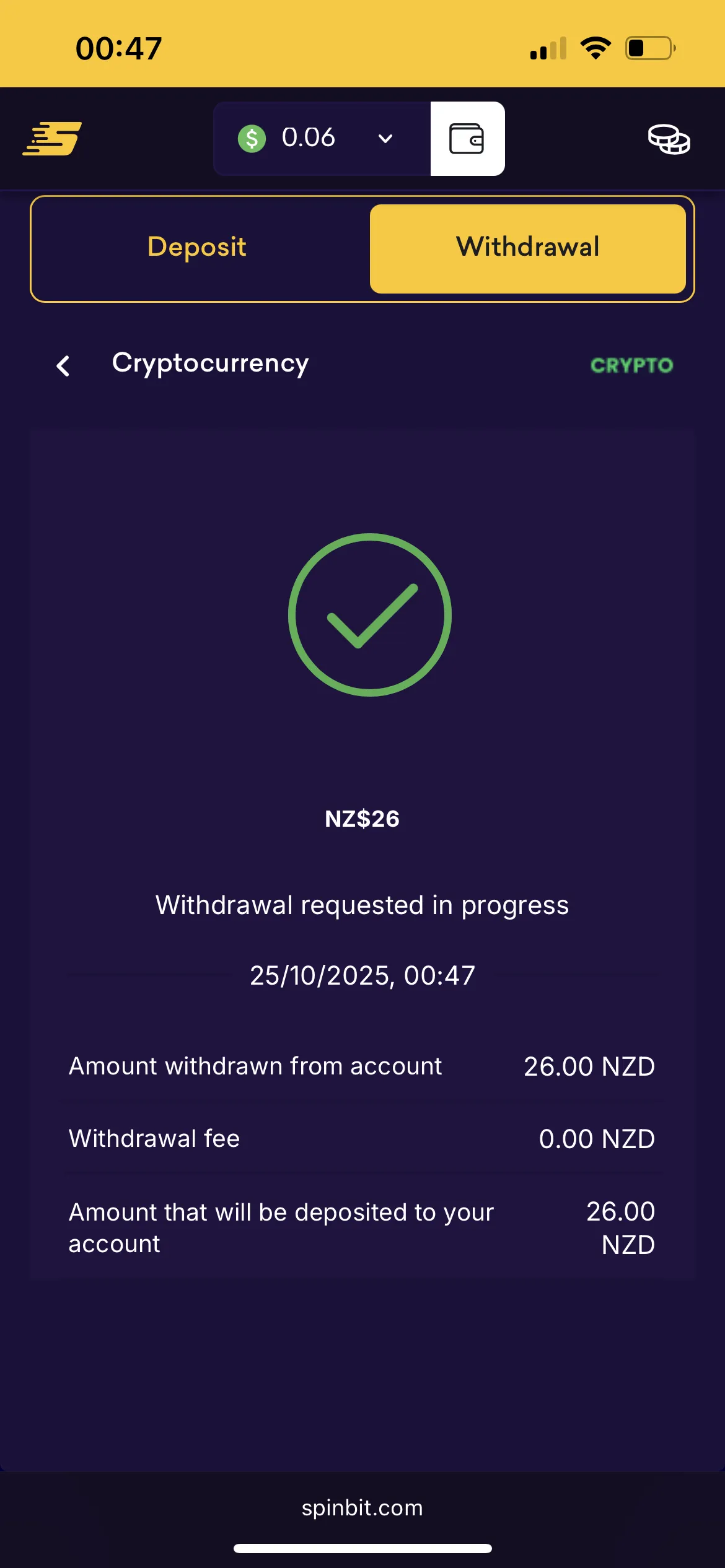
Task: Switch to the Deposit tab
Action: click(x=197, y=247)
